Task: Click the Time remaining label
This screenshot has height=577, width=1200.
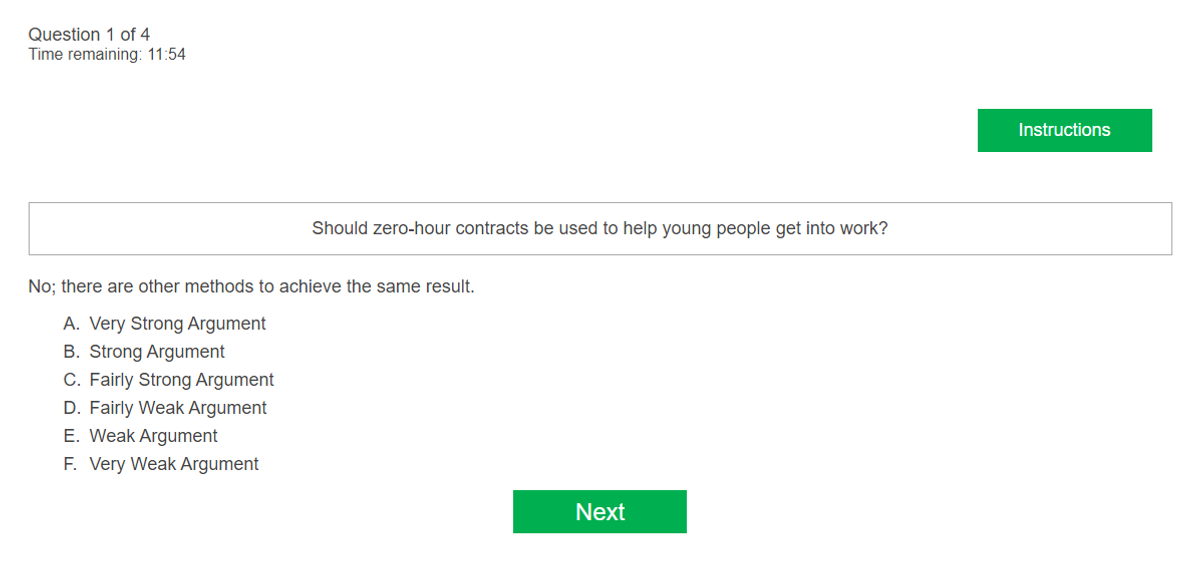Action: (84, 55)
